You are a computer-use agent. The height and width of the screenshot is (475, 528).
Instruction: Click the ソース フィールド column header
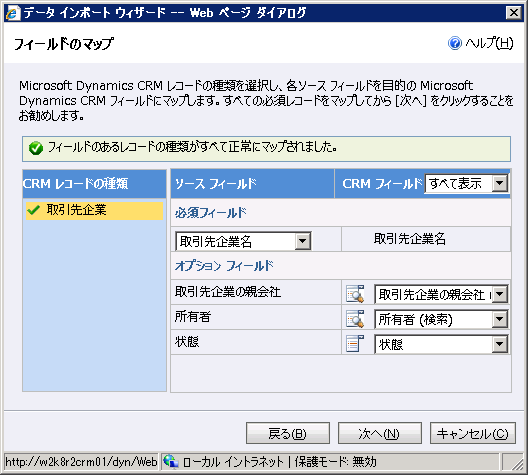[253, 183]
